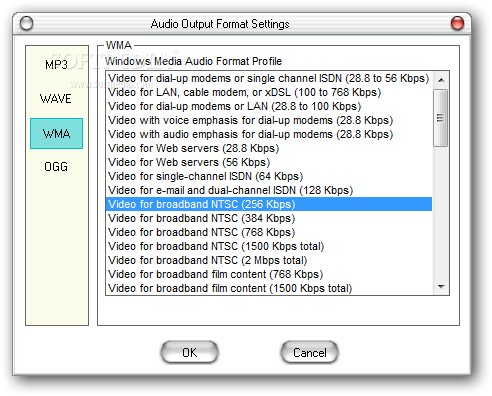Pick 'Video for broadband NTSC (2 Mbps total)'
Screen dimensions: 492x396
269,260
